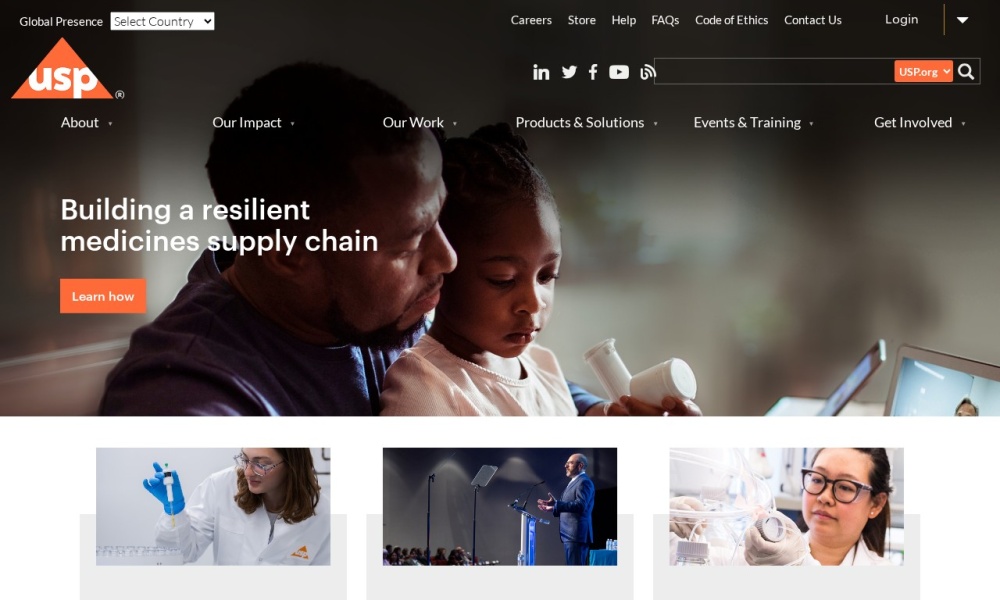The height and width of the screenshot is (600, 1000).
Task: Open the Get Involved menu
Action: point(919,122)
